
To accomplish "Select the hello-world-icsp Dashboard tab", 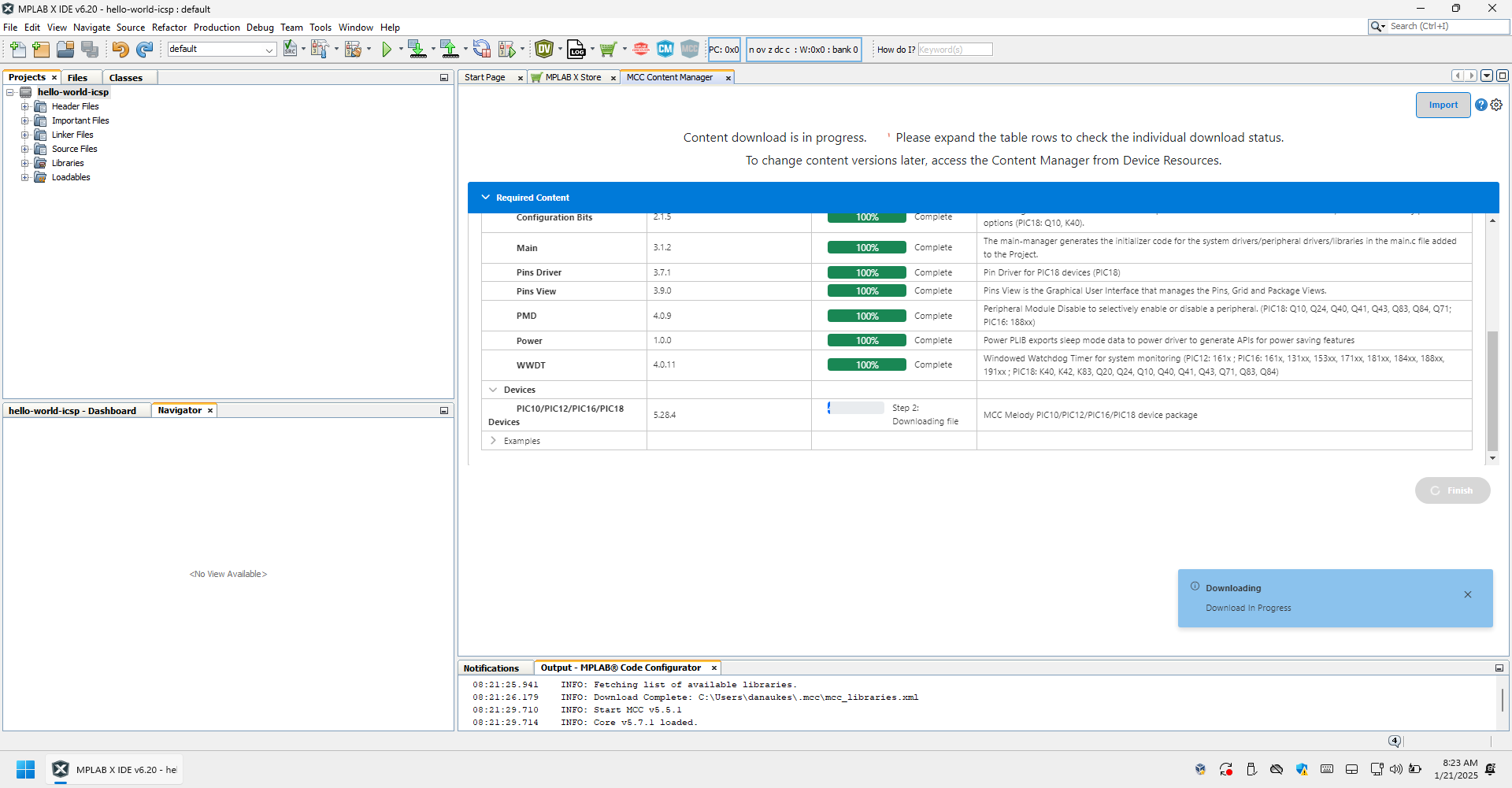I will (72, 411).
